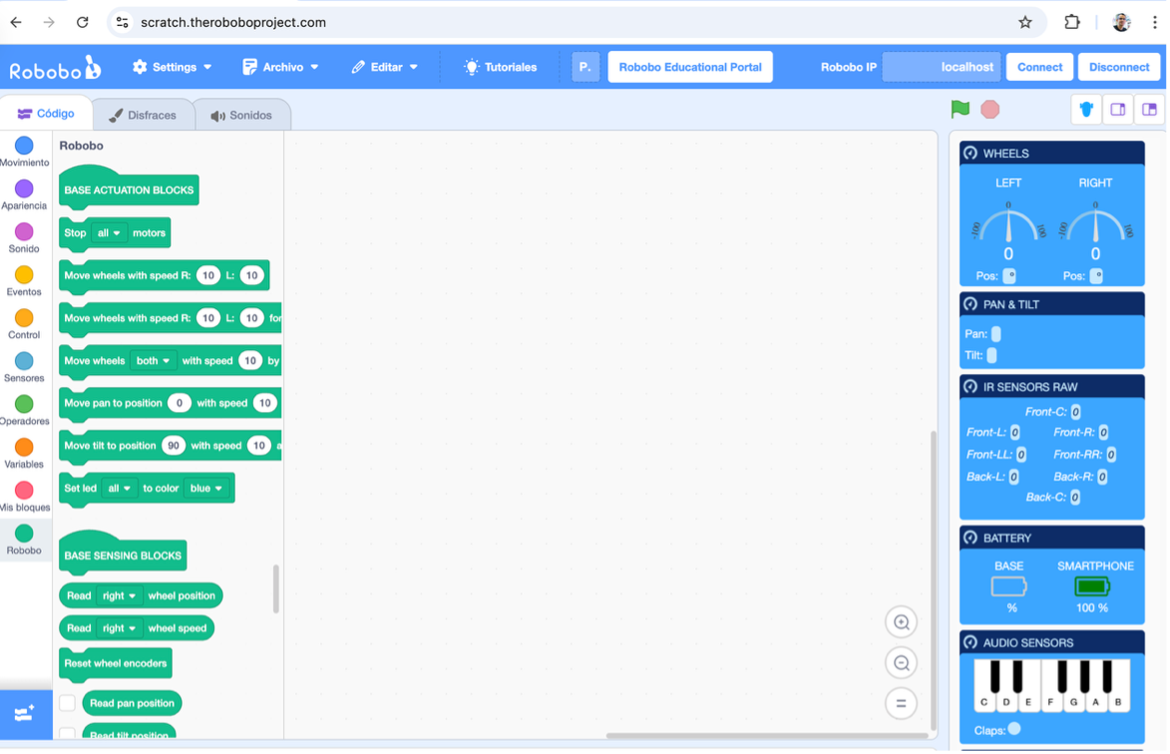This screenshot has height=754, width=1170.
Task: Open the add extension button
Action: coord(25,714)
